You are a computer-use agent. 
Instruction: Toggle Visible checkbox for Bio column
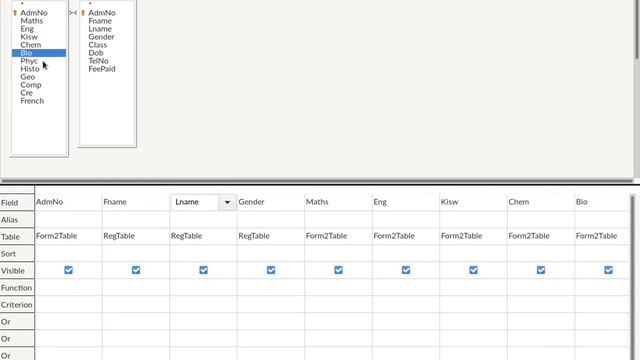pyautogui.click(x=608, y=270)
